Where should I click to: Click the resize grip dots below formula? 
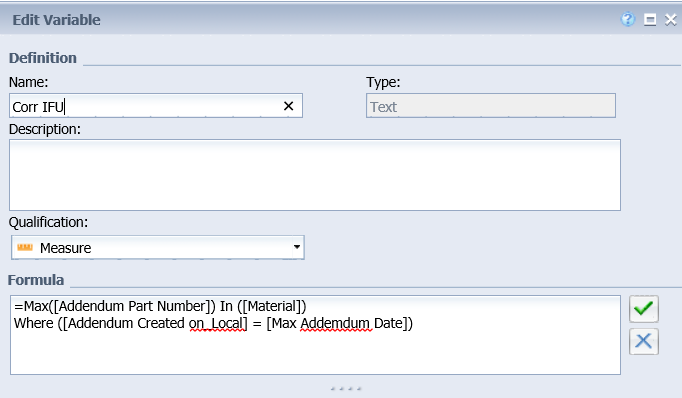346,388
